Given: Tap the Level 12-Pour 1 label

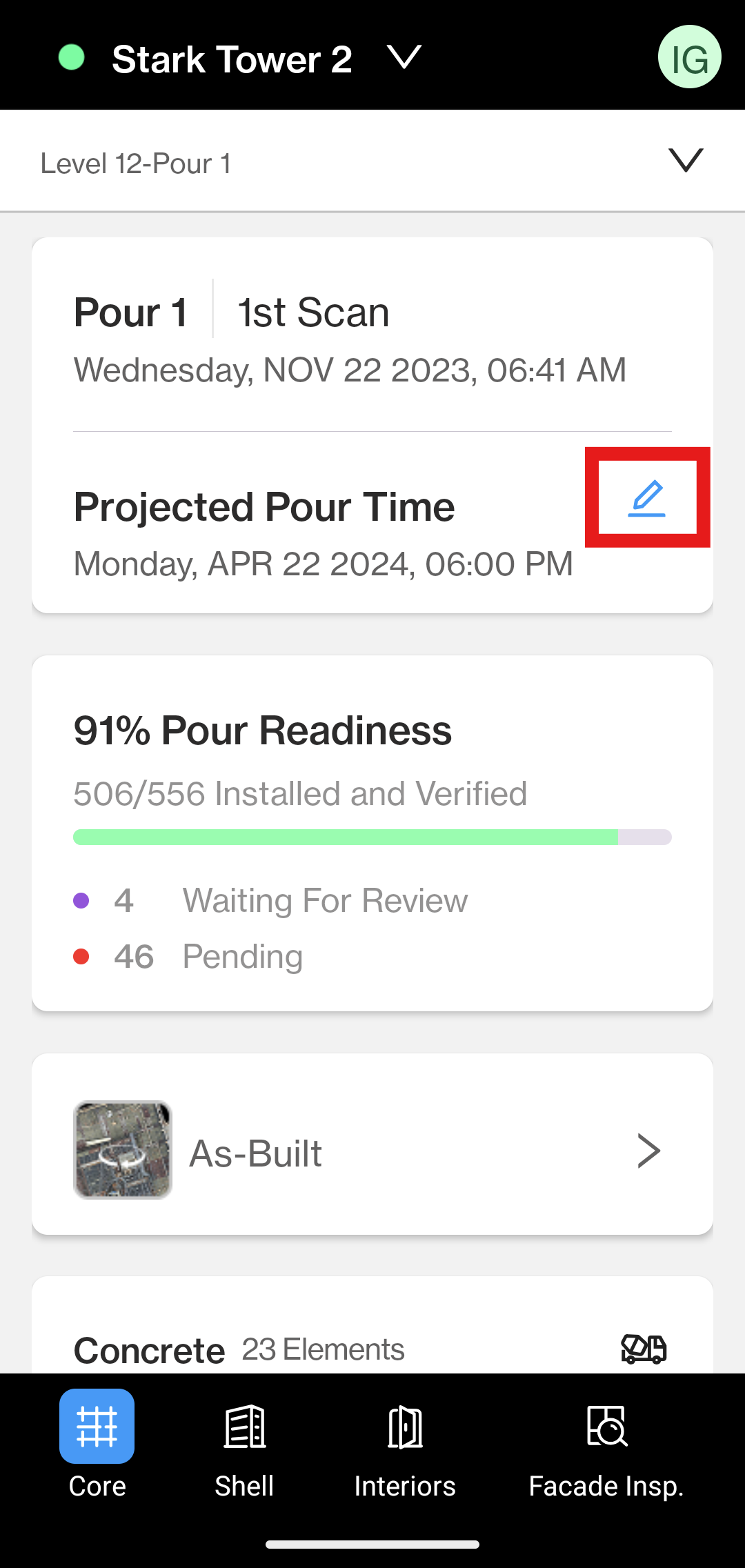Looking at the screenshot, I should pos(136,163).
